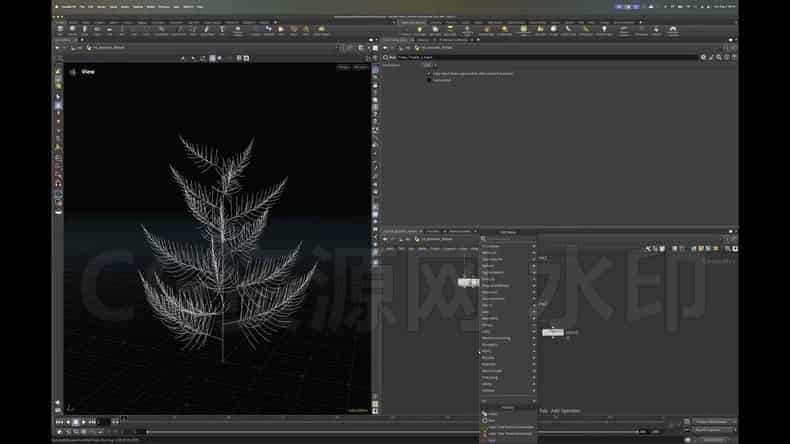The image size is (790, 444).
Task: Open the network editor Add menu
Action: click(x=389, y=249)
